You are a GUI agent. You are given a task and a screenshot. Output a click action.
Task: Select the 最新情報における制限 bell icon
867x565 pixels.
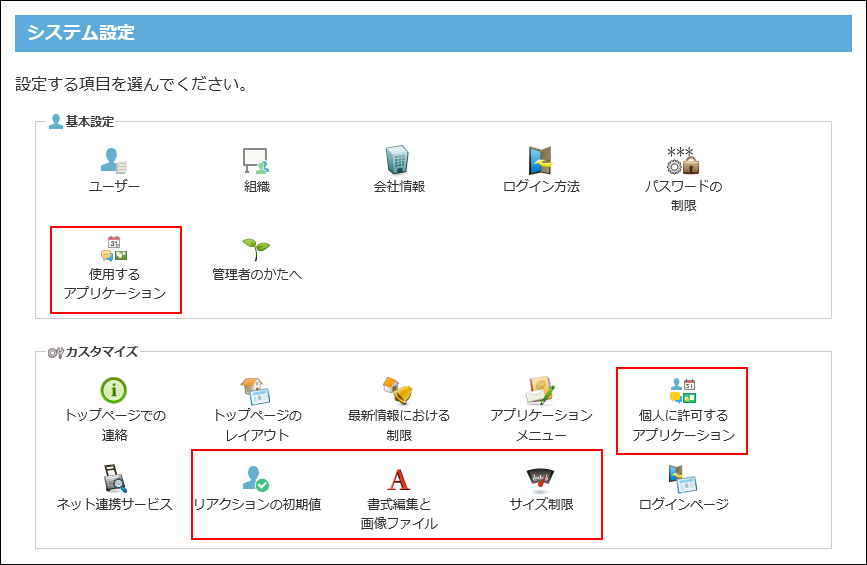pyautogui.click(x=398, y=390)
